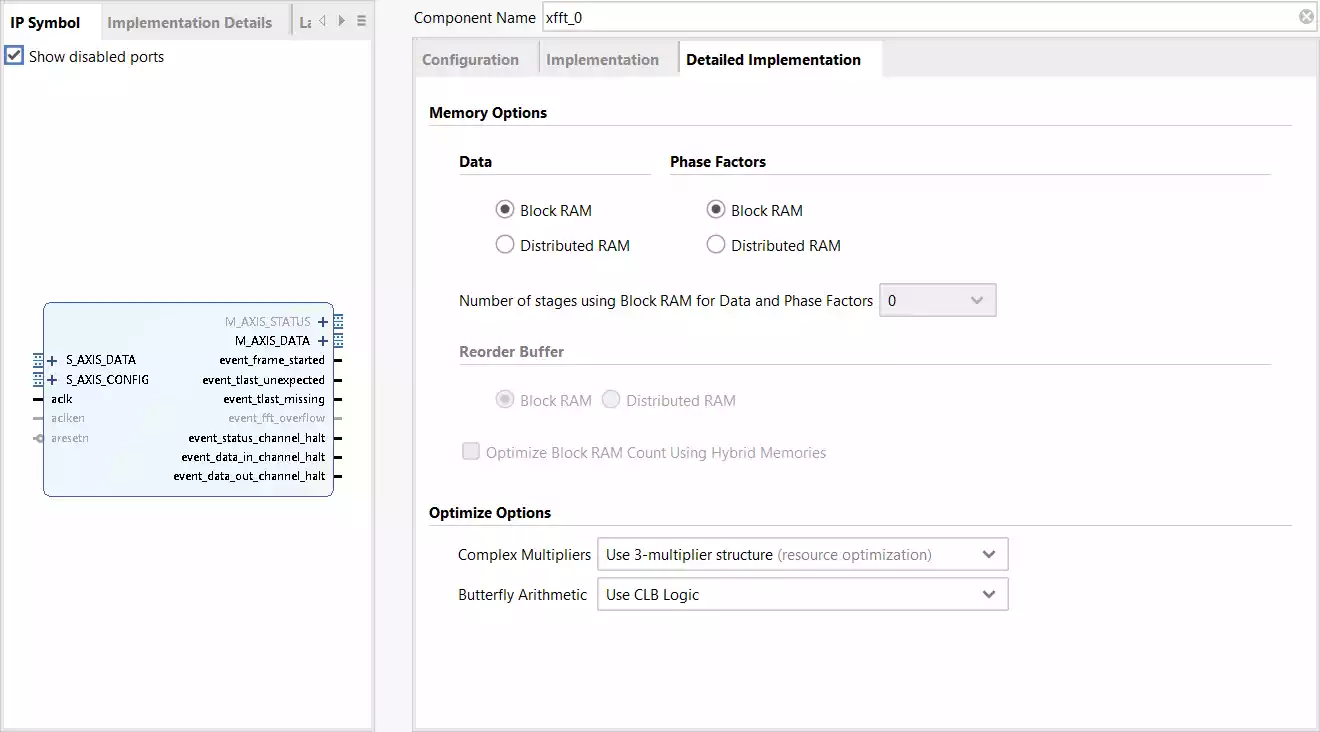This screenshot has height=732, width=1320.
Task: Click the event_frame_started port label
Action: (x=272, y=360)
